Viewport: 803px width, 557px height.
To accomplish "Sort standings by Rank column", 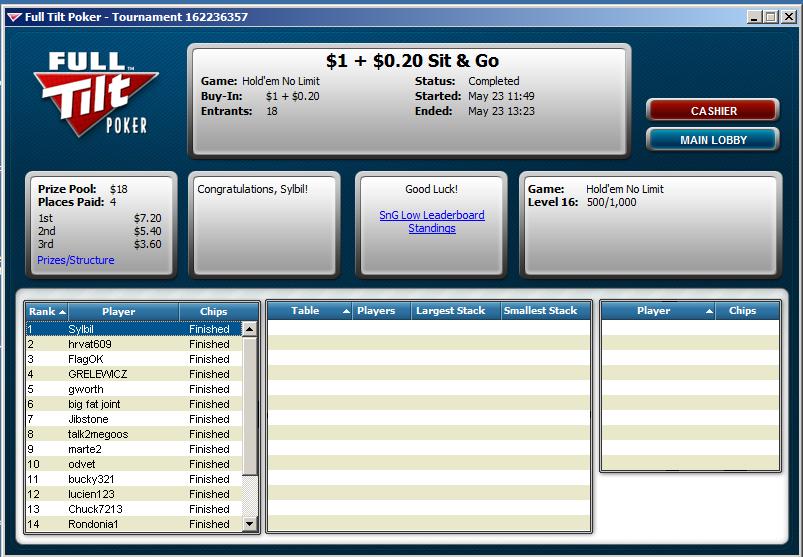I will point(47,311).
